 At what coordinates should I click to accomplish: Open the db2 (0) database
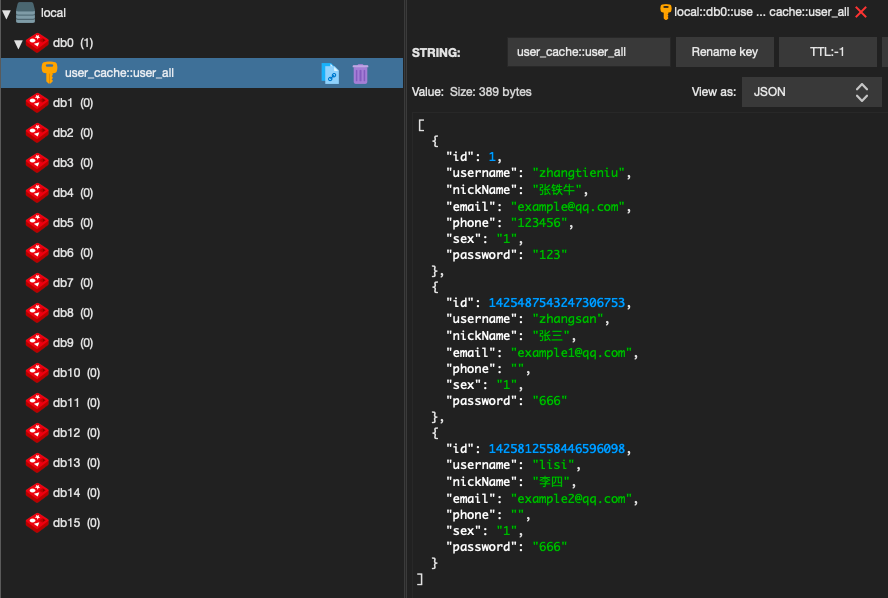point(72,133)
